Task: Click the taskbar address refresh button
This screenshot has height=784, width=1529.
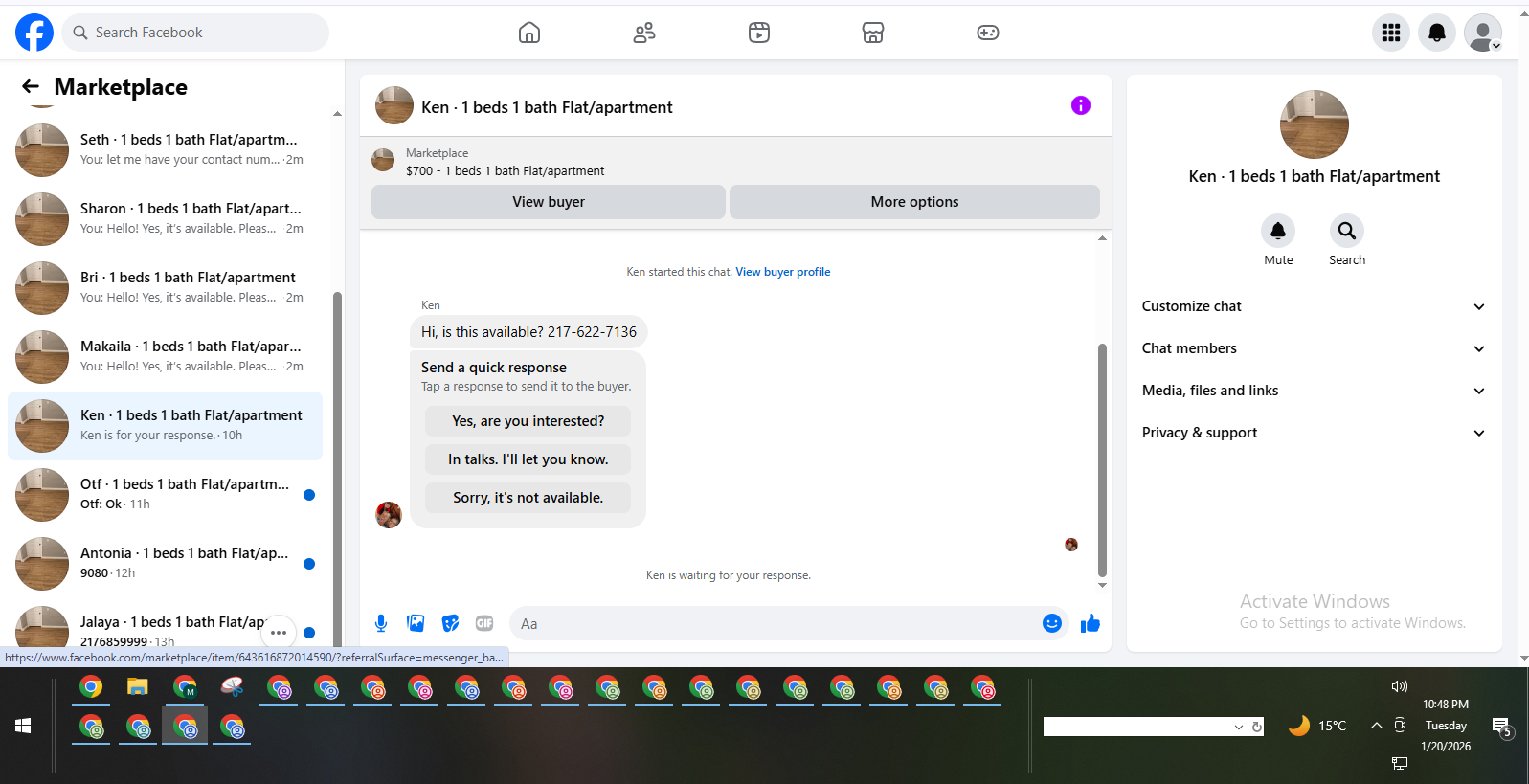Action: 1257,728
